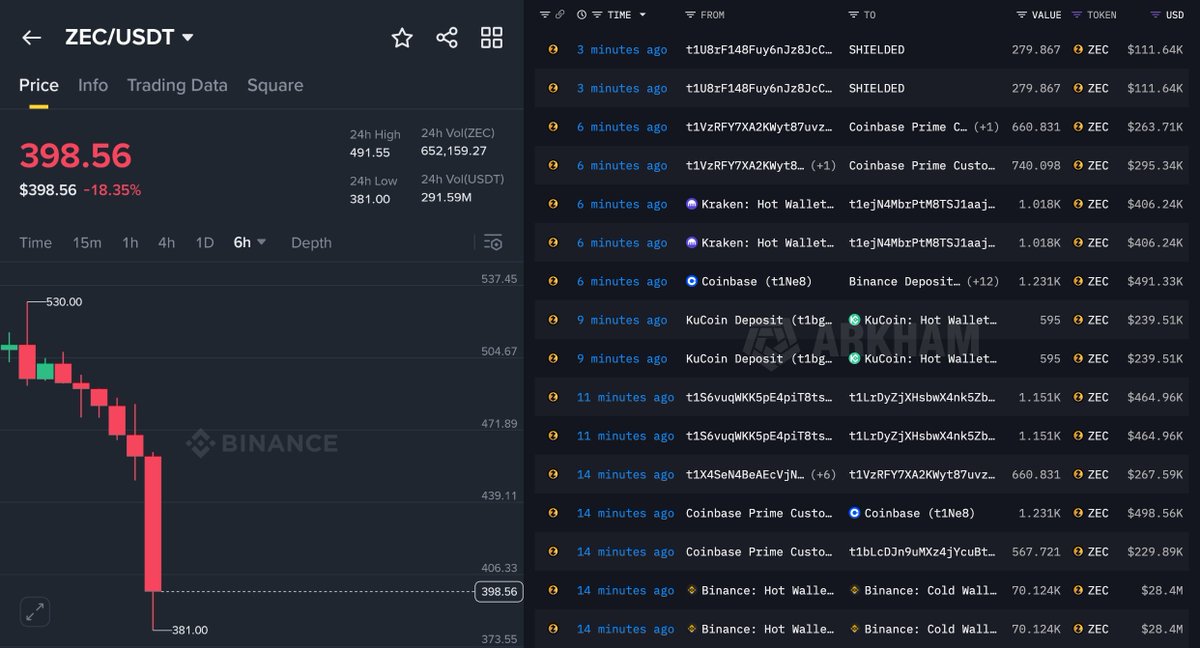This screenshot has height=648, width=1200.
Task: Open the share icon near the star
Action: 446,37
